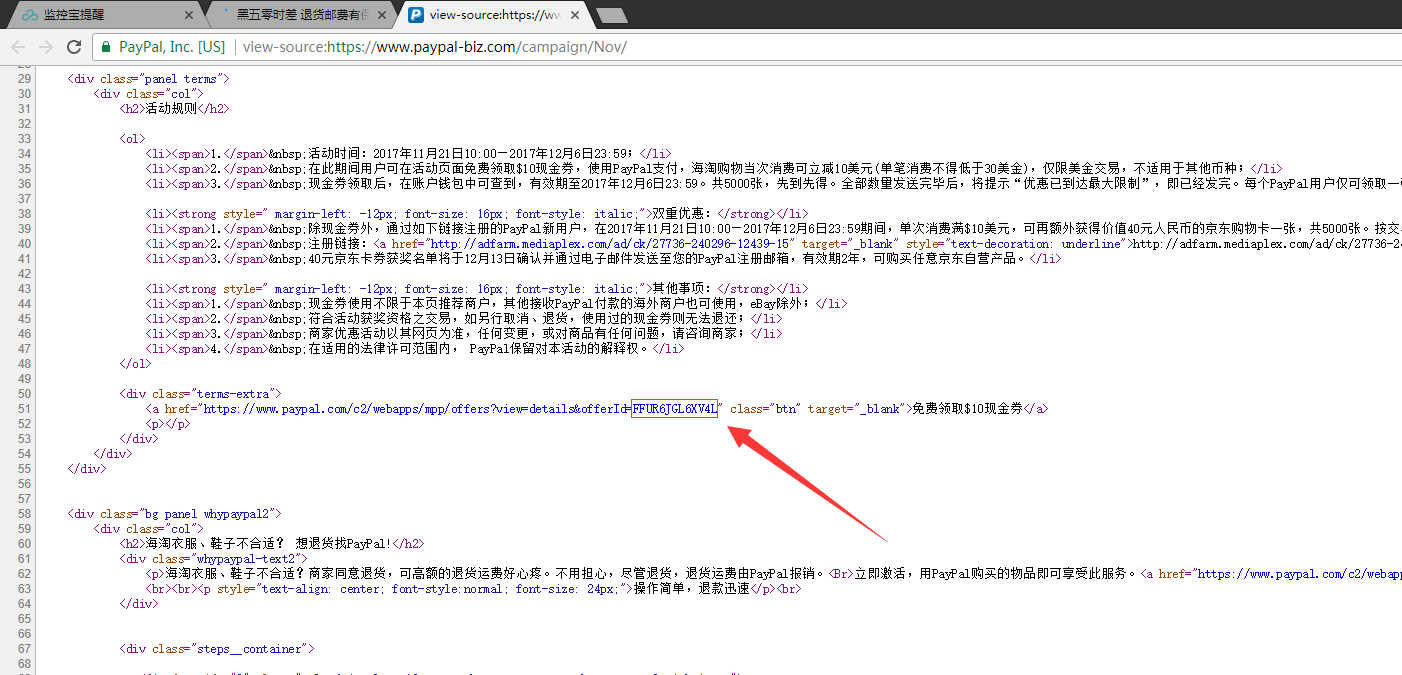Viewport: 1402px width, 675px height.
Task: Click the bg panel whypaypal2 div tag
Action: (x=175, y=514)
